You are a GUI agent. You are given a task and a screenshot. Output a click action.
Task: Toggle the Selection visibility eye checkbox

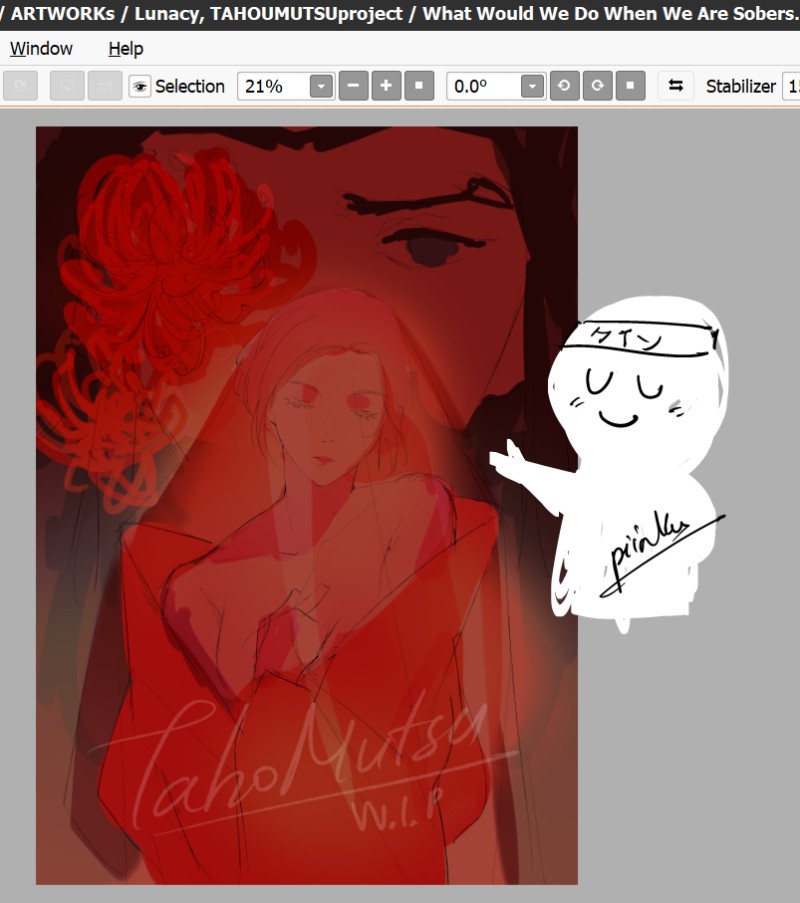point(139,86)
